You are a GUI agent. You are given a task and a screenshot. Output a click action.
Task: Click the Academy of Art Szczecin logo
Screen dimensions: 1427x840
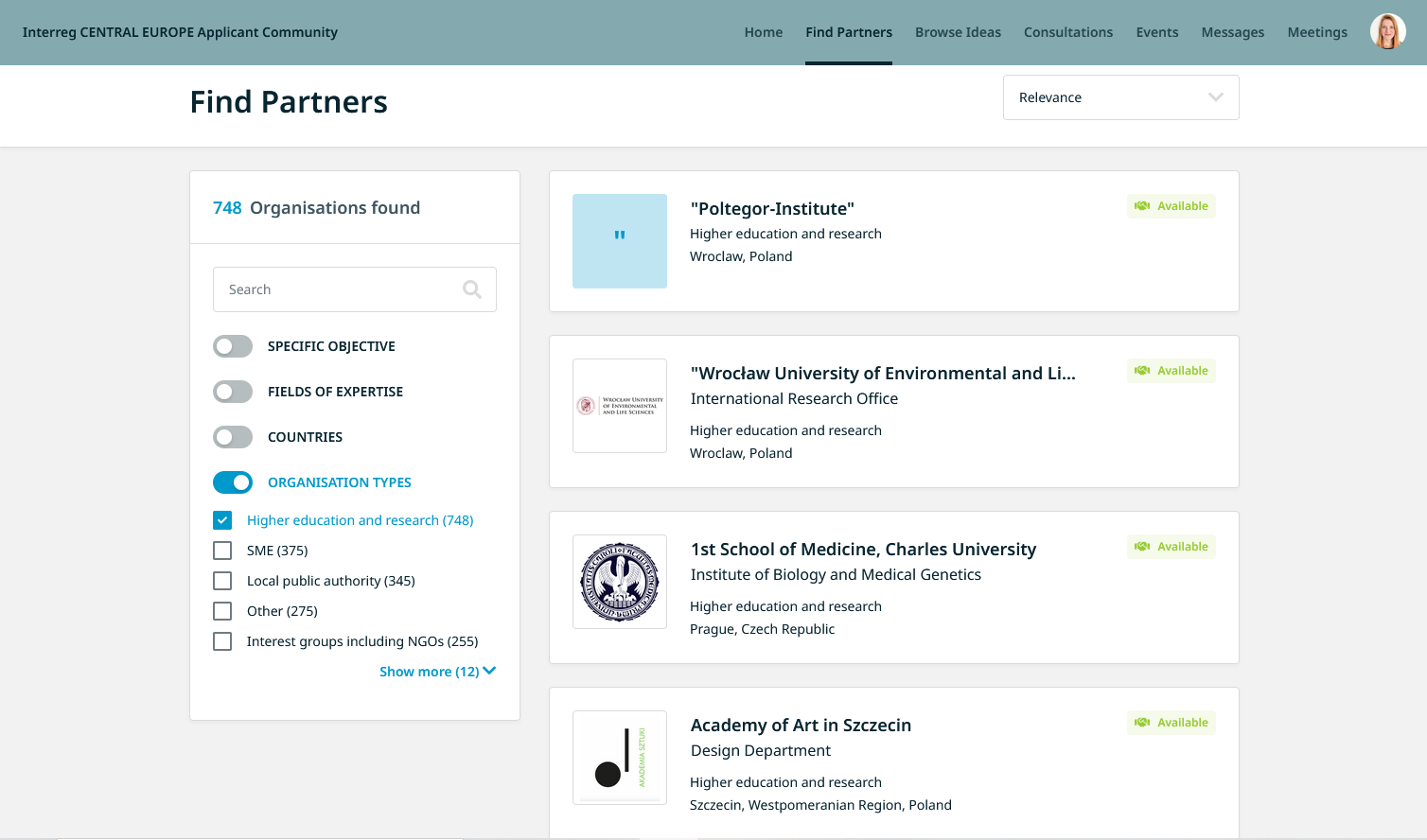[620, 758]
